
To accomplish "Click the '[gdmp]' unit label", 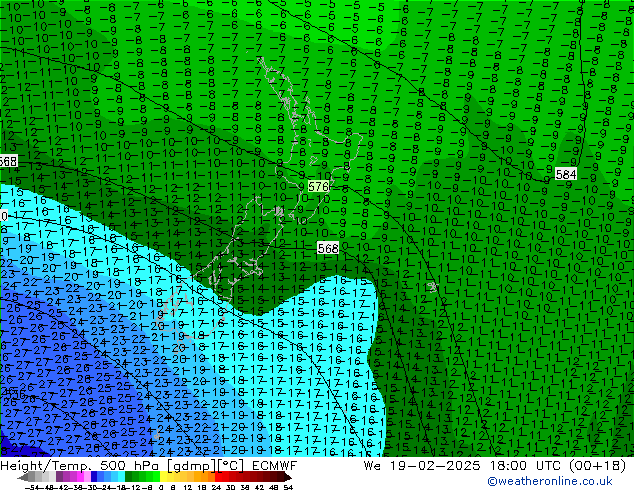I will point(191,465).
